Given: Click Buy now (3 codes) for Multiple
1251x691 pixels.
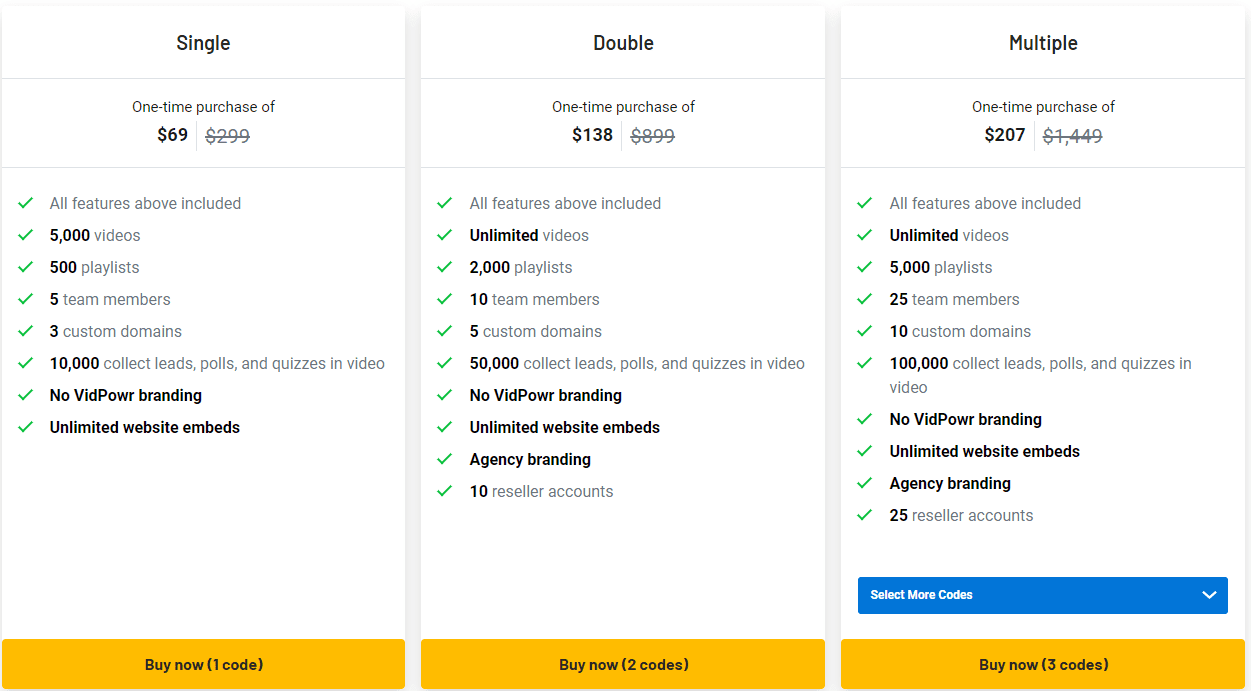Looking at the screenshot, I should click(x=1043, y=664).
